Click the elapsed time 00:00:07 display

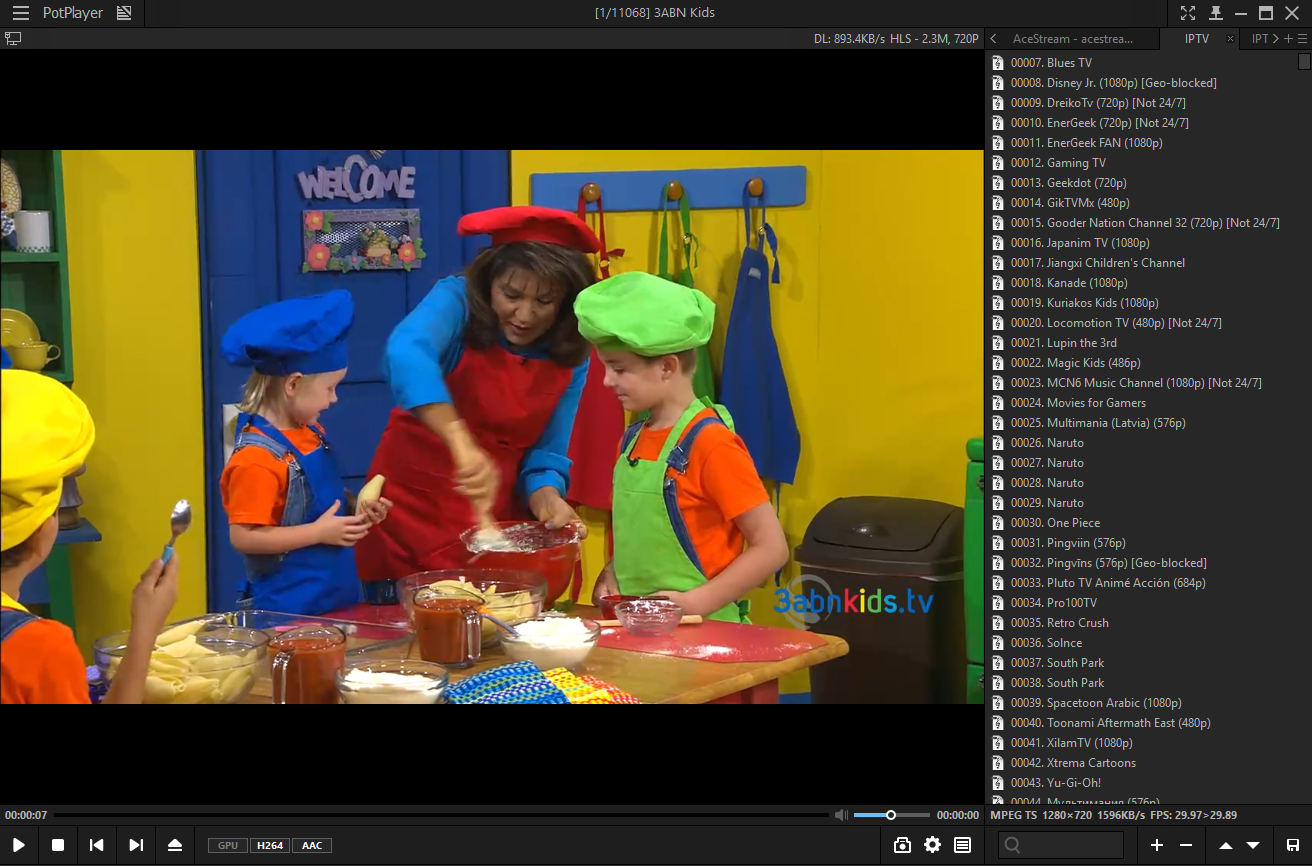coord(26,815)
